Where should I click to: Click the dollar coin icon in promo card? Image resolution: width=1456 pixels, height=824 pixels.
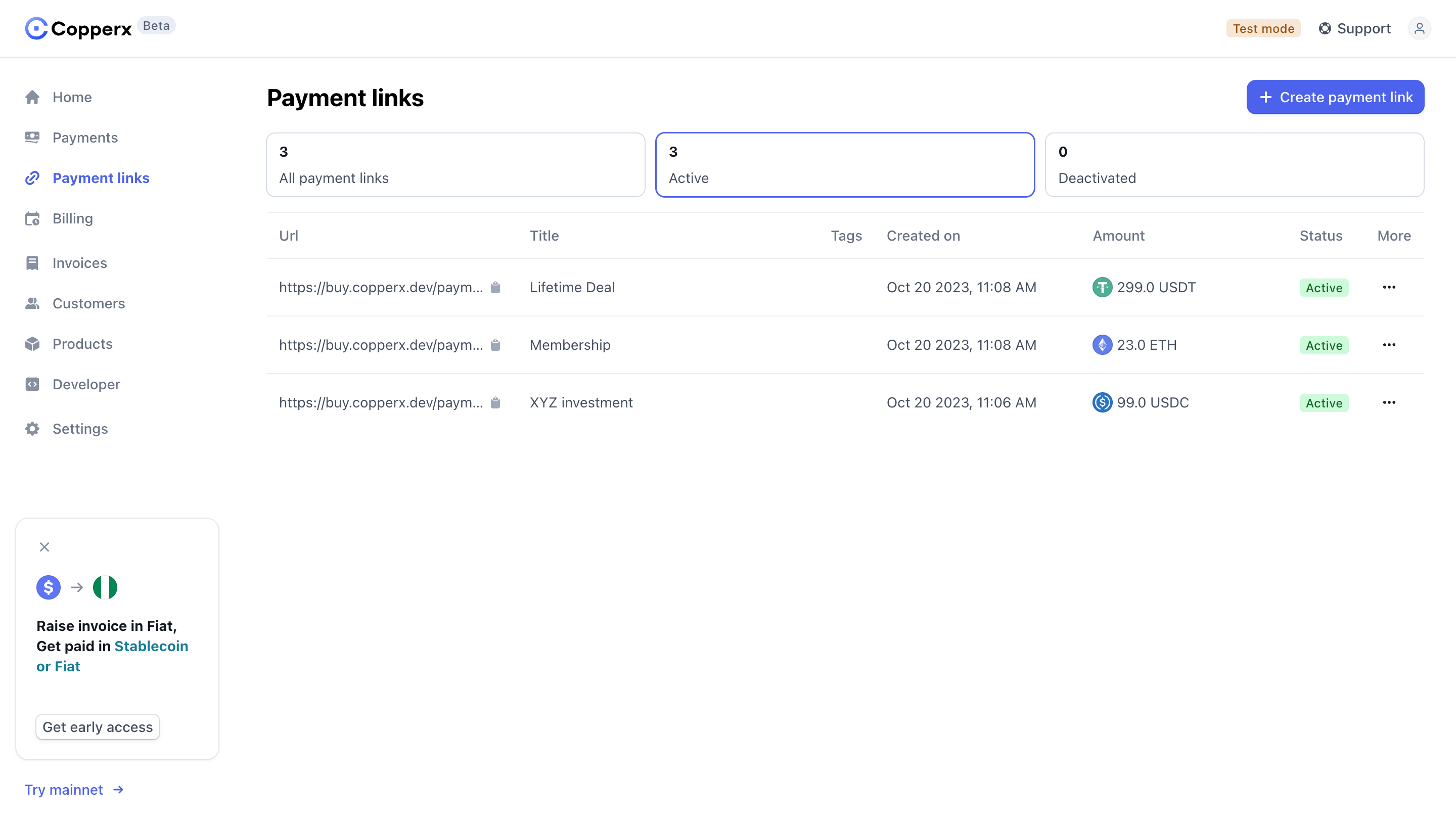(x=48, y=587)
